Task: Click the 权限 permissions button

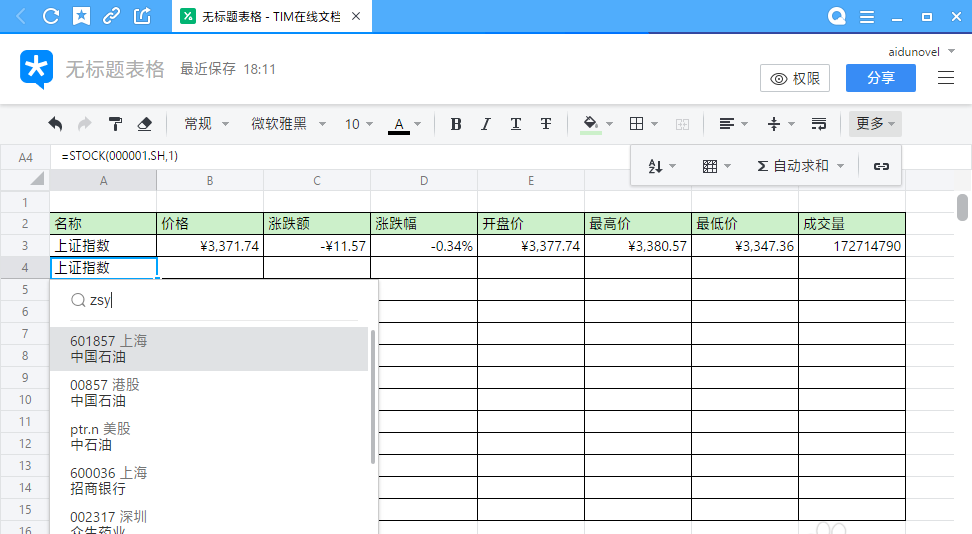Action: [795, 78]
